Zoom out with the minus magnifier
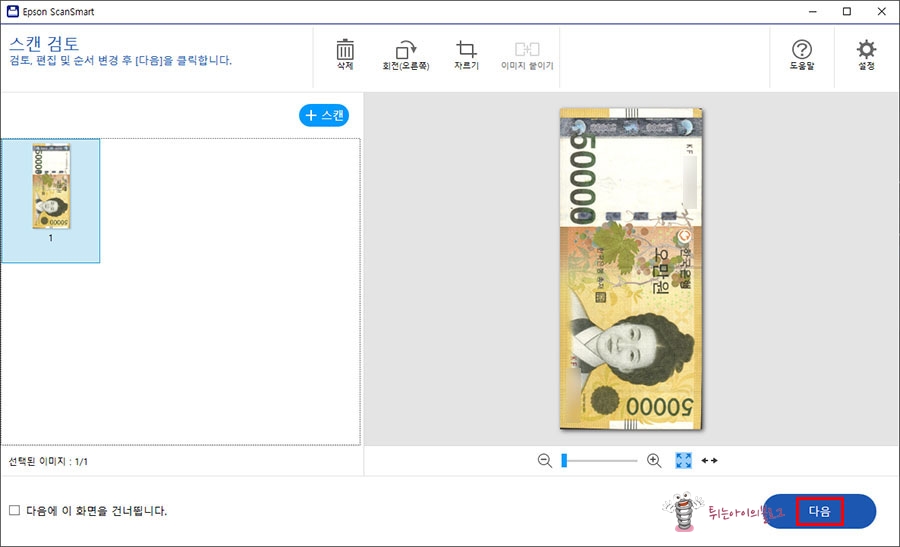The image size is (900, 547). (545, 460)
